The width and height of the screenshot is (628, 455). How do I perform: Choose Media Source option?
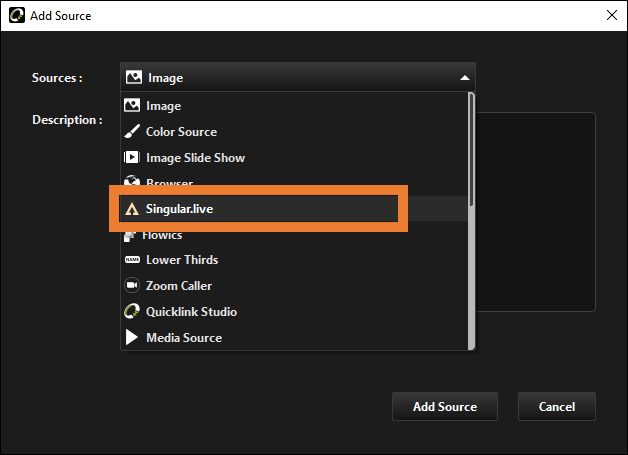(x=294, y=337)
